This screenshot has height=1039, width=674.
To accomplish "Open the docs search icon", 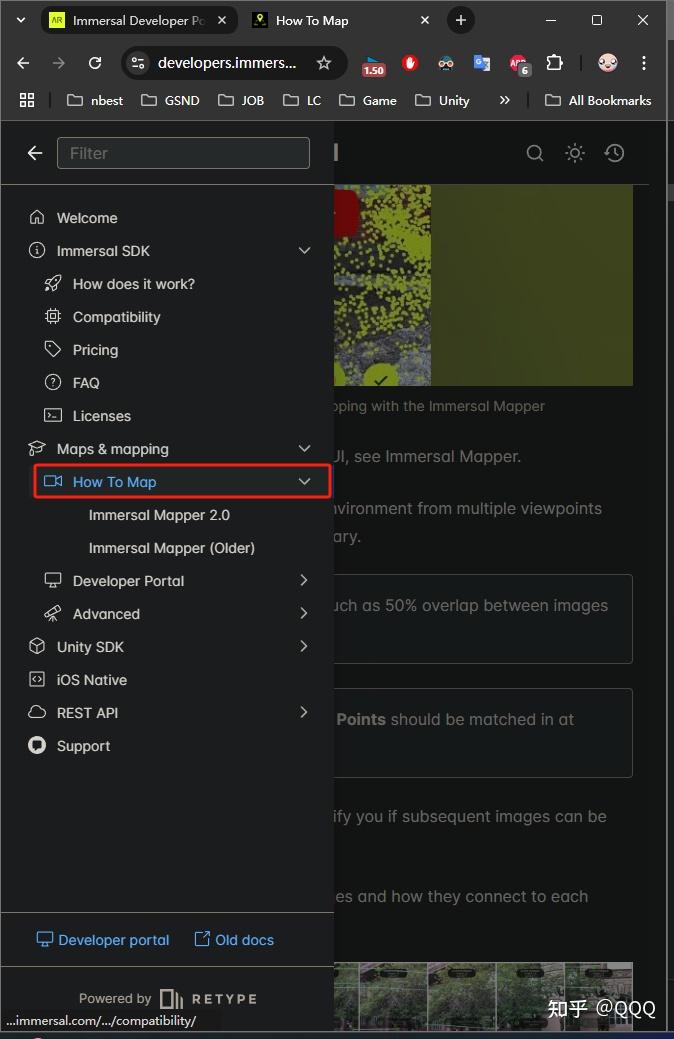I will (x=535, y=153).
